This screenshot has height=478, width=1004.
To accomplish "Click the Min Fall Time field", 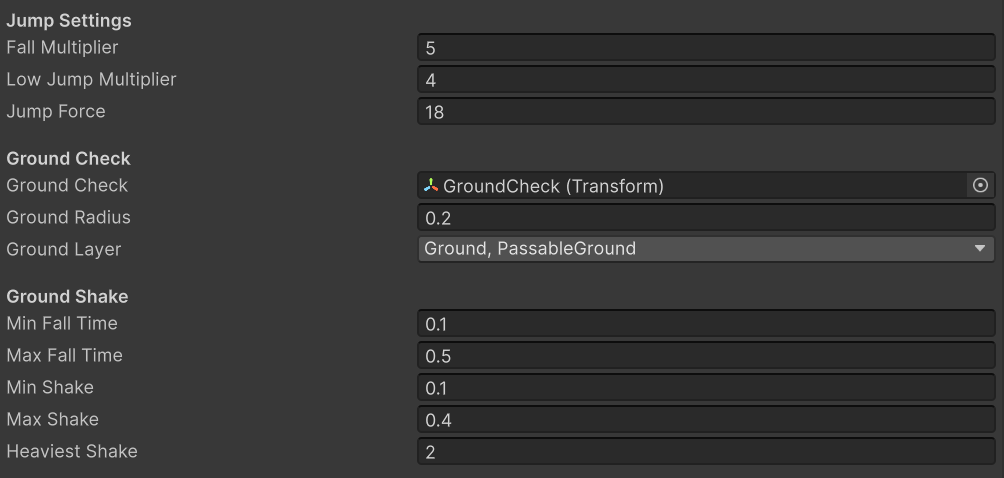I will tap(705, 324).
